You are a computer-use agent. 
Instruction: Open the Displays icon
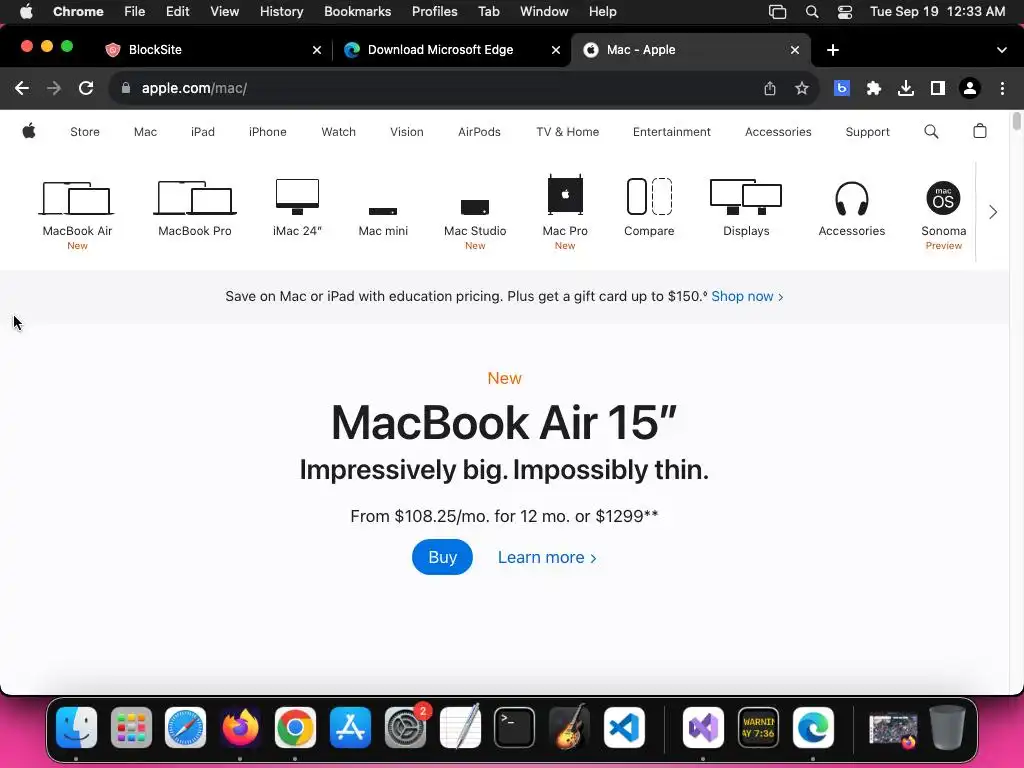(x=746, y=197)
